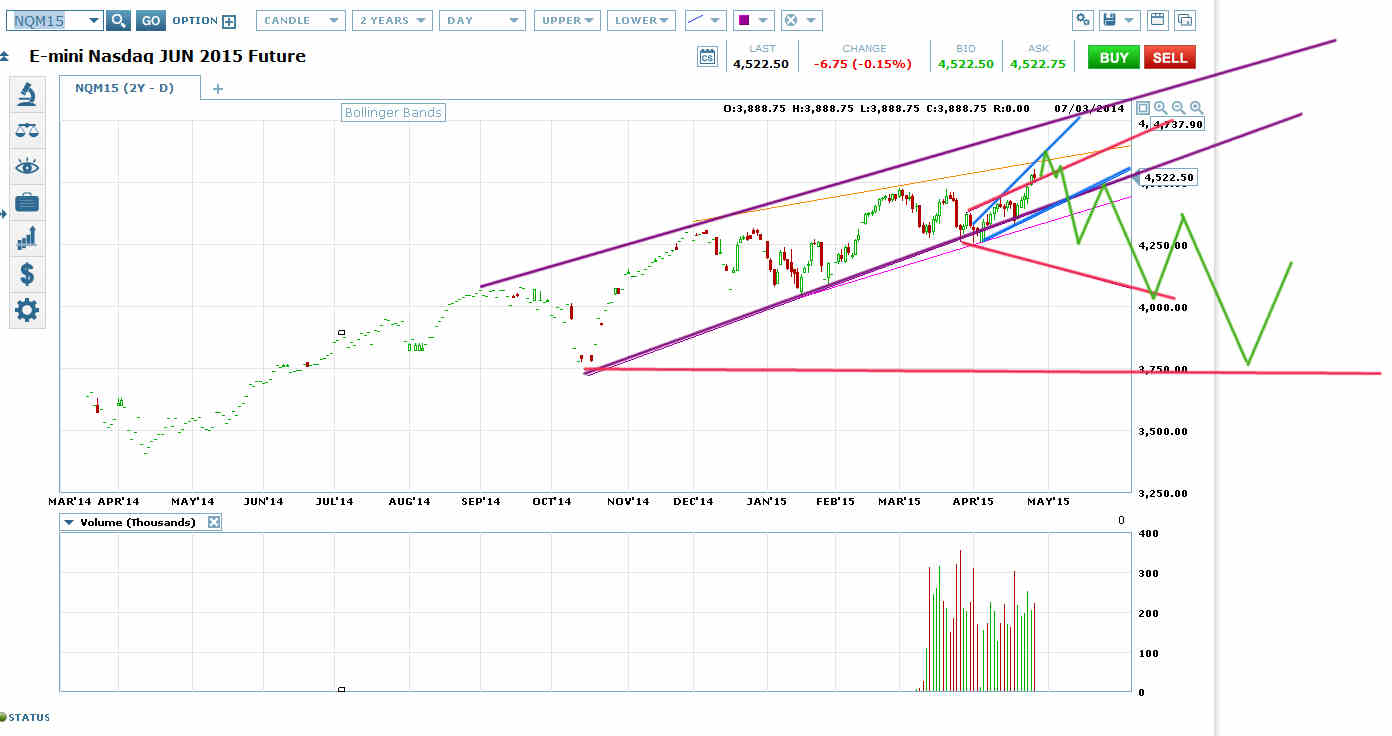
Task: Click the zoom out magnifier icon
Action: tap(1178, 108)
